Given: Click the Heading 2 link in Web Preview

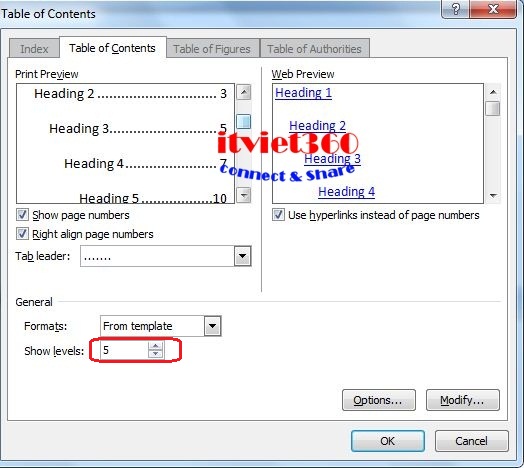Looking at the screenshot, I should [x=317, y=126].
